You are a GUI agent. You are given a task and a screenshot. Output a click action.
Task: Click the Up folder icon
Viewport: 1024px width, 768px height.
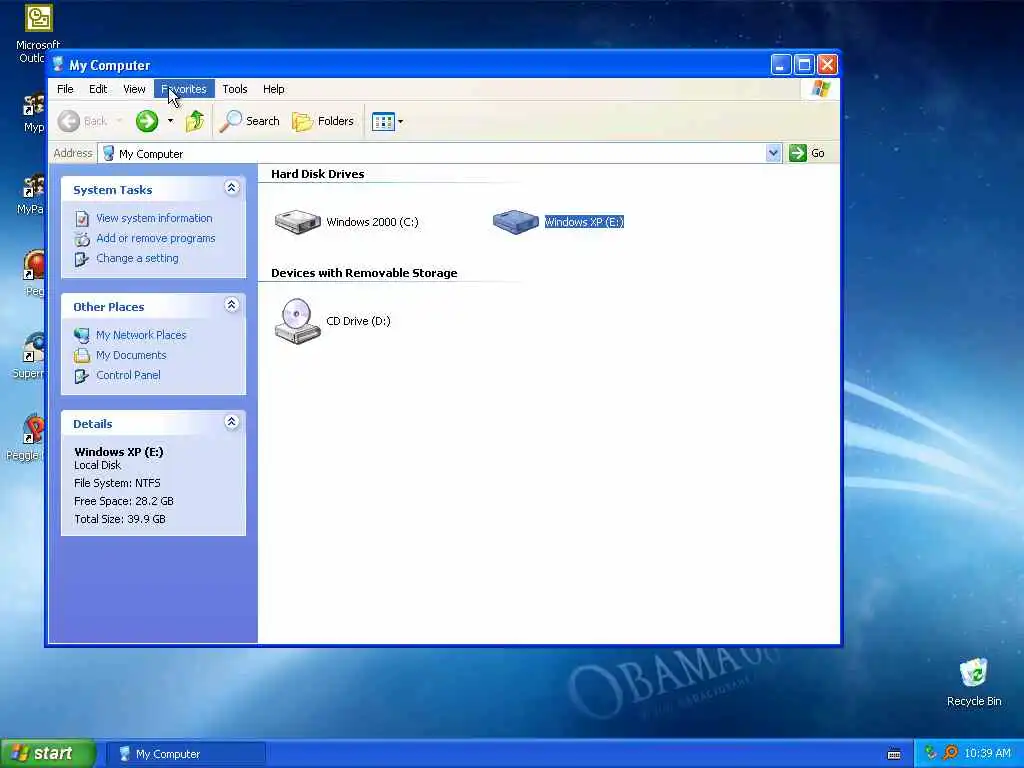tap(195, 121)
